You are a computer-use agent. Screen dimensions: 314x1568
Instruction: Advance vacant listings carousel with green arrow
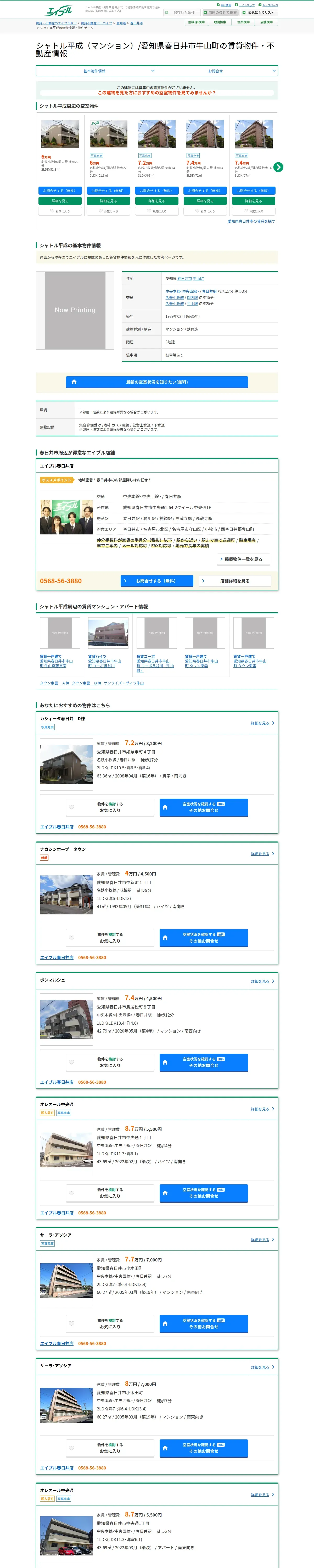[278, 167]
